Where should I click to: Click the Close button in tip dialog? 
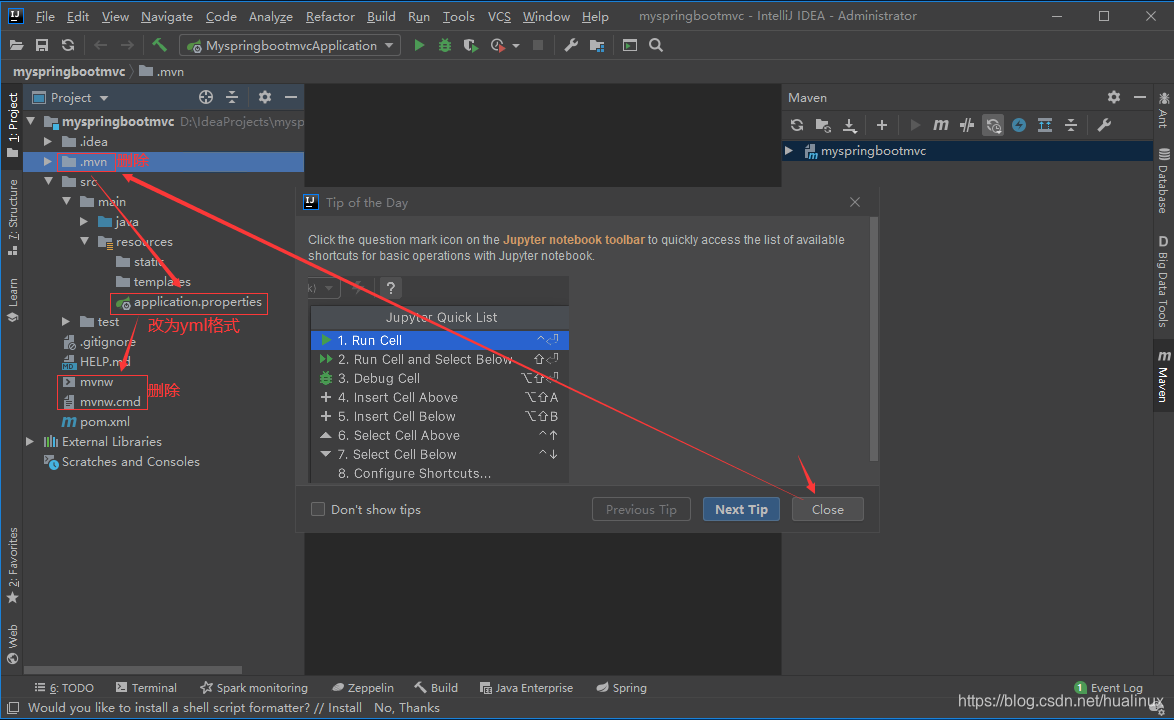(827, 509)
